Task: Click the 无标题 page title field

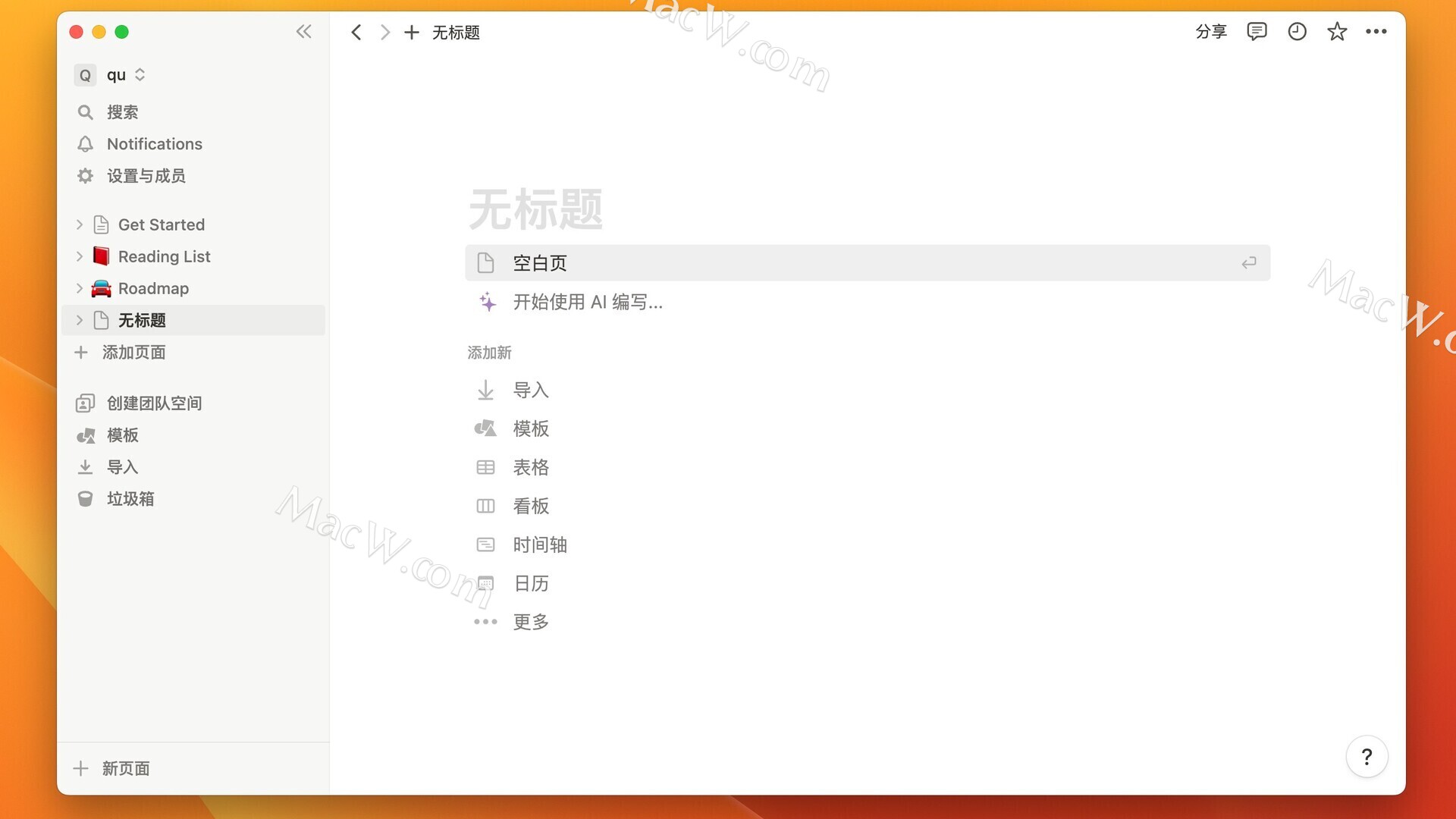Action: 535,209
